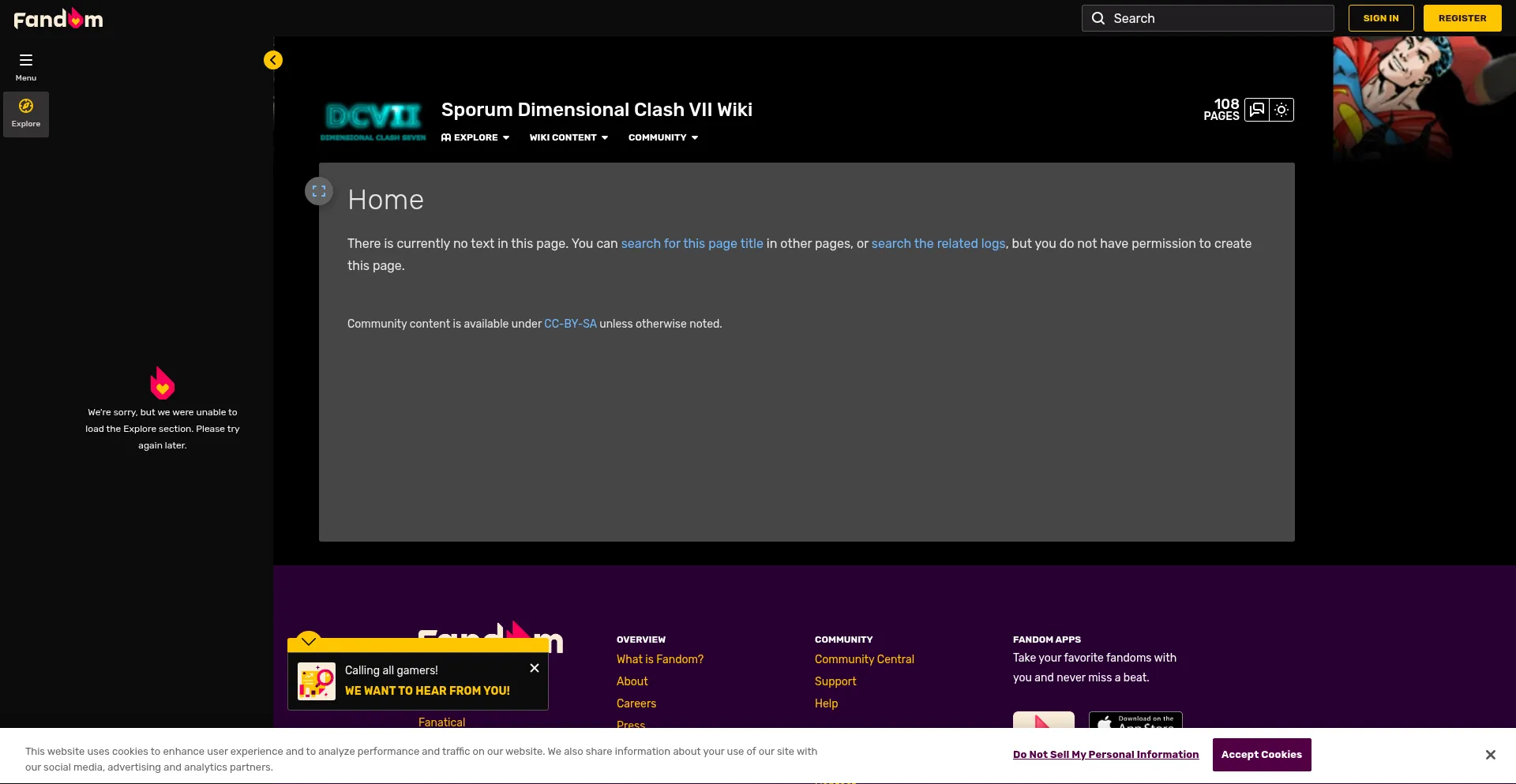This screenshot has height=784, width=1516.
Task: Expand the Community dropdown menu
Action: click(x=663, y=137)
